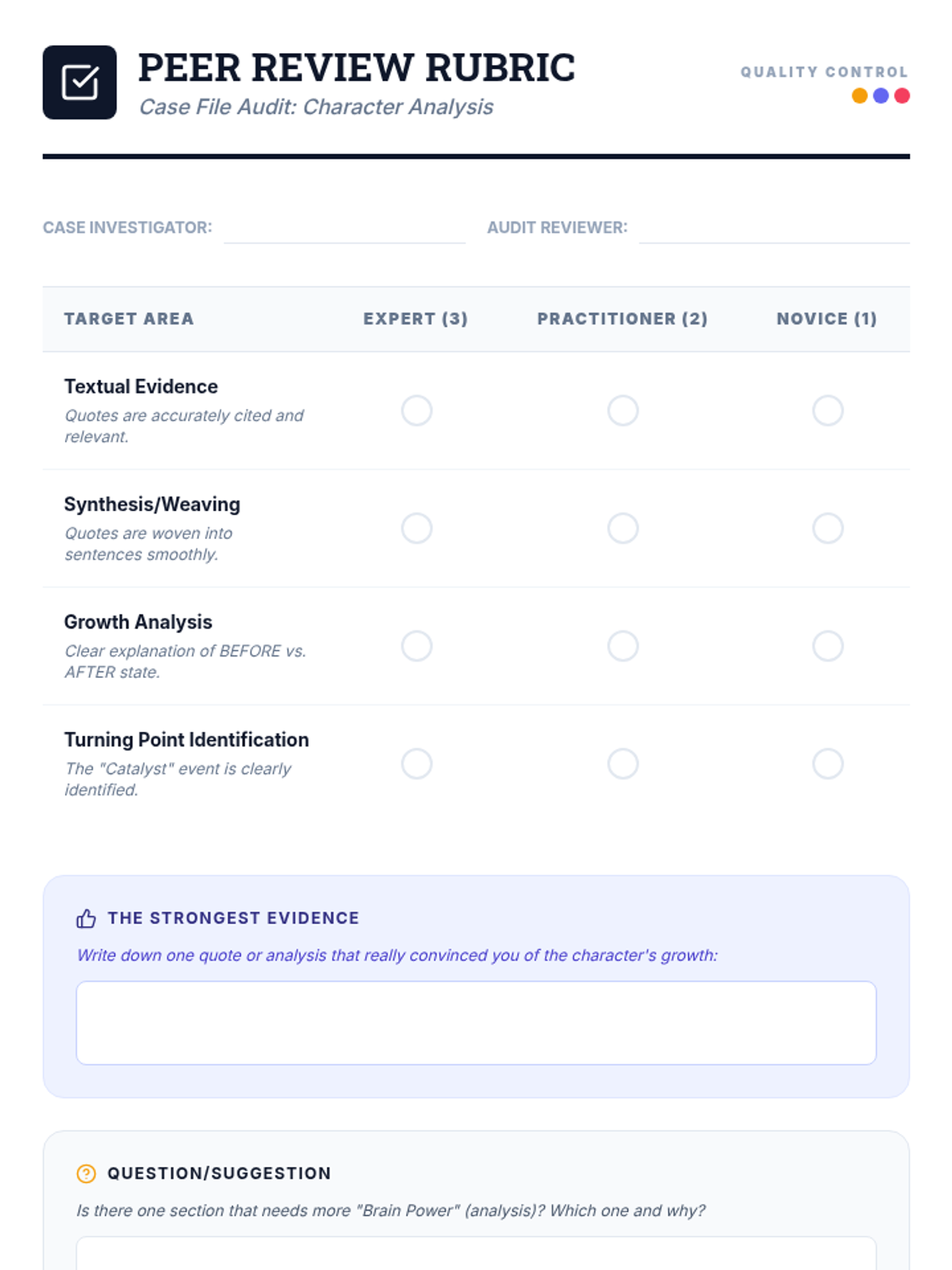
Task: Click the purple Quality Control dot
Action: [x=881, y=96]
